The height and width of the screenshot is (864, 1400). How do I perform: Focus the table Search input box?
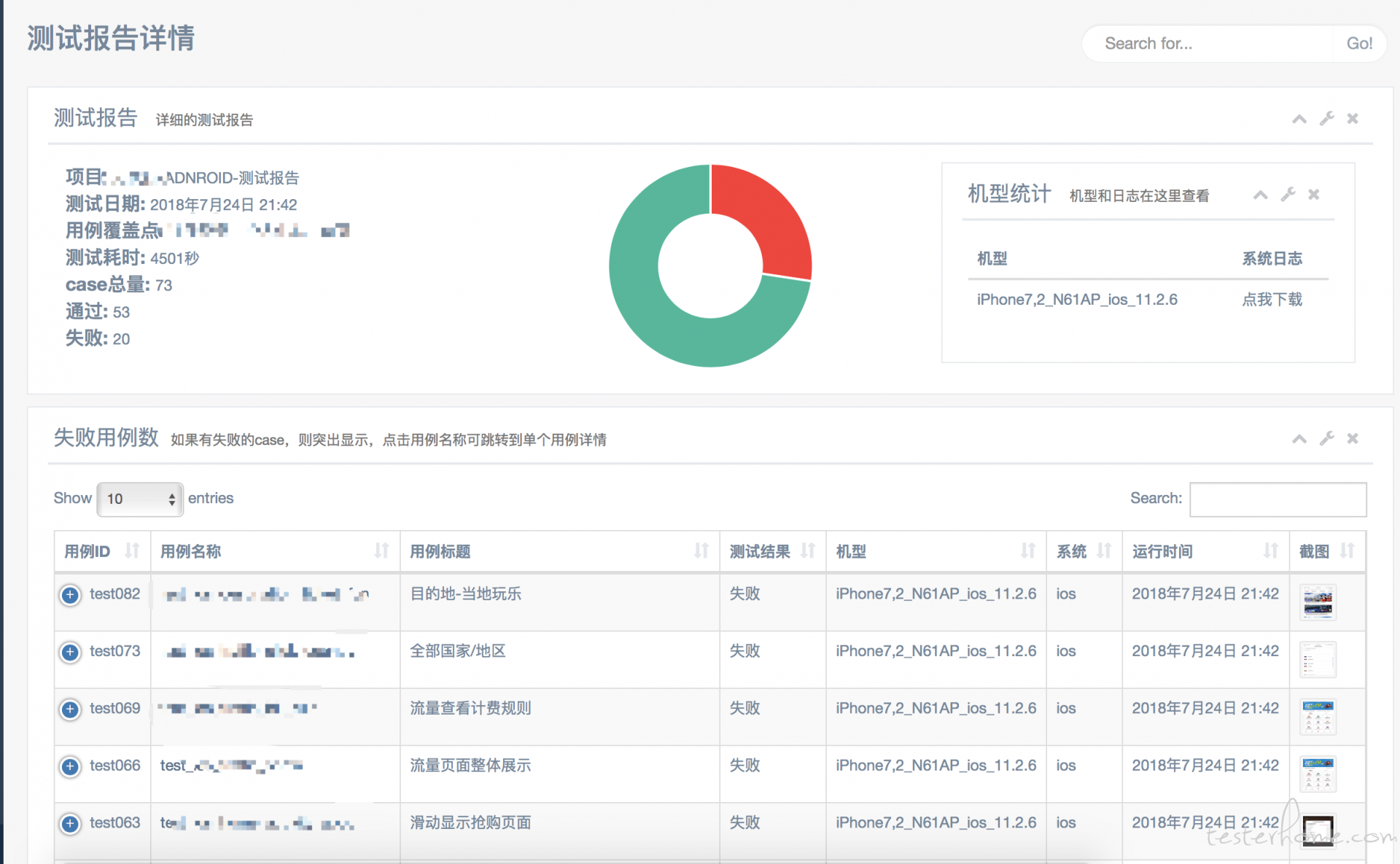point(1277,499)
